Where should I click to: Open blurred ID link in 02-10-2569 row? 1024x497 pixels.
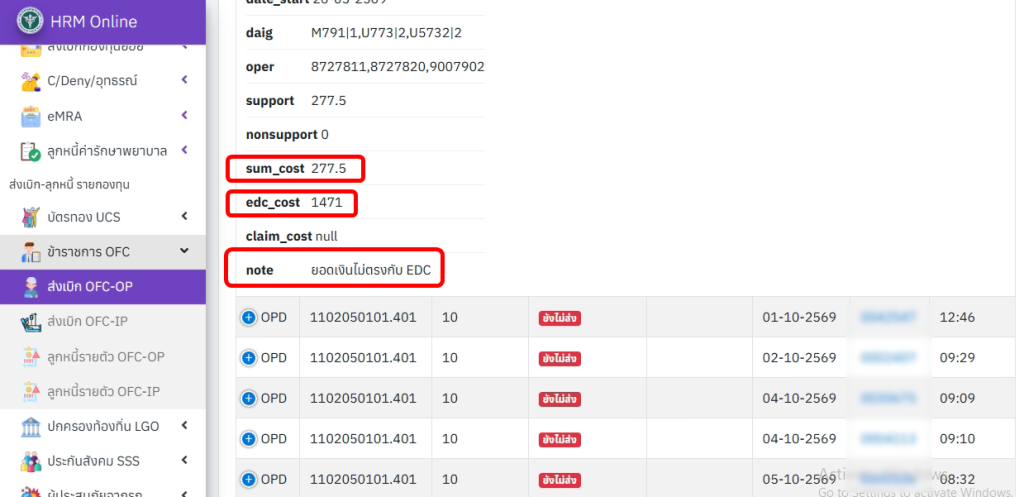[x=888, y=358]
